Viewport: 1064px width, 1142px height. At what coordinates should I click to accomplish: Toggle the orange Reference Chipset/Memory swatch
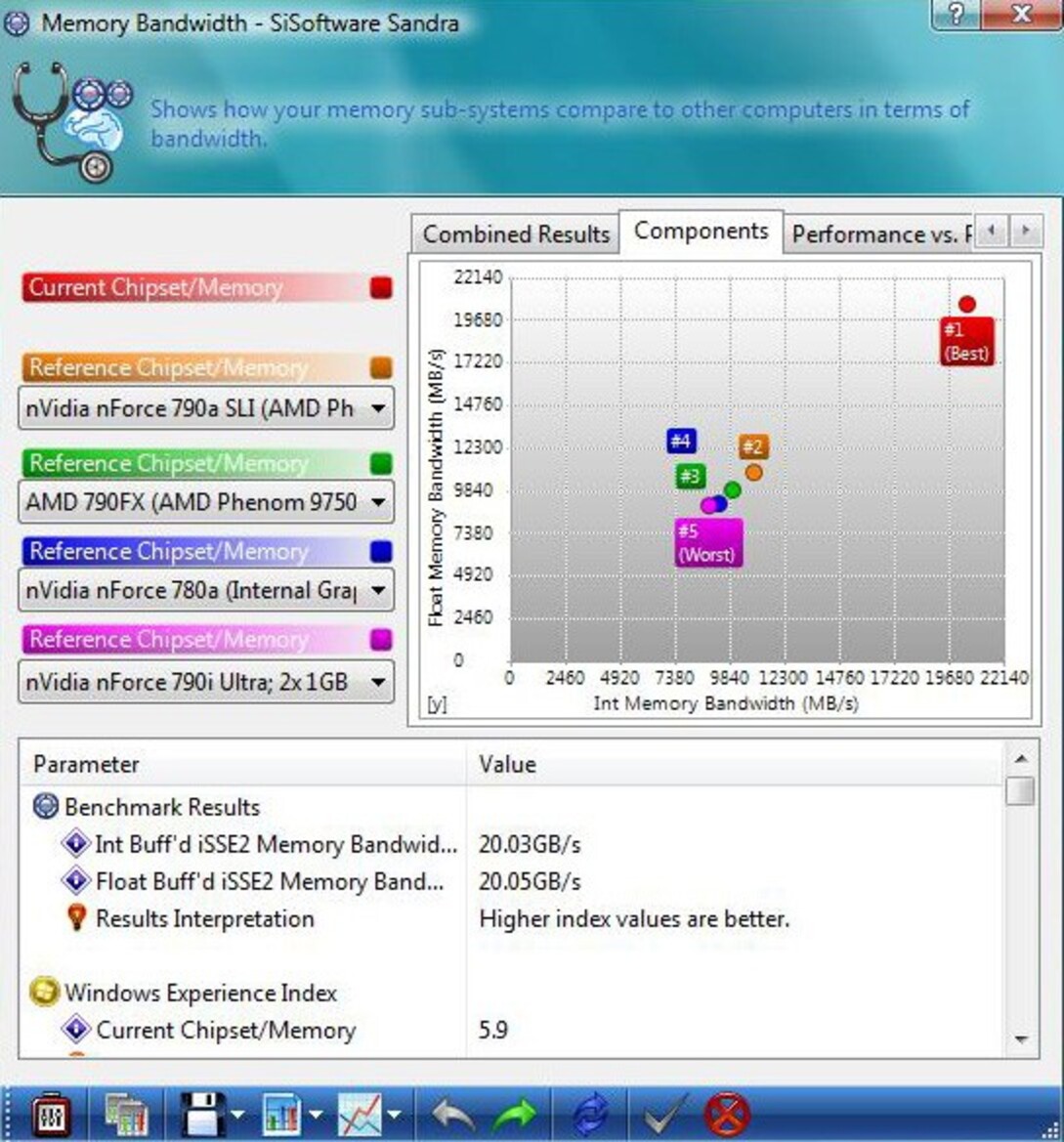tap(381, 367)
